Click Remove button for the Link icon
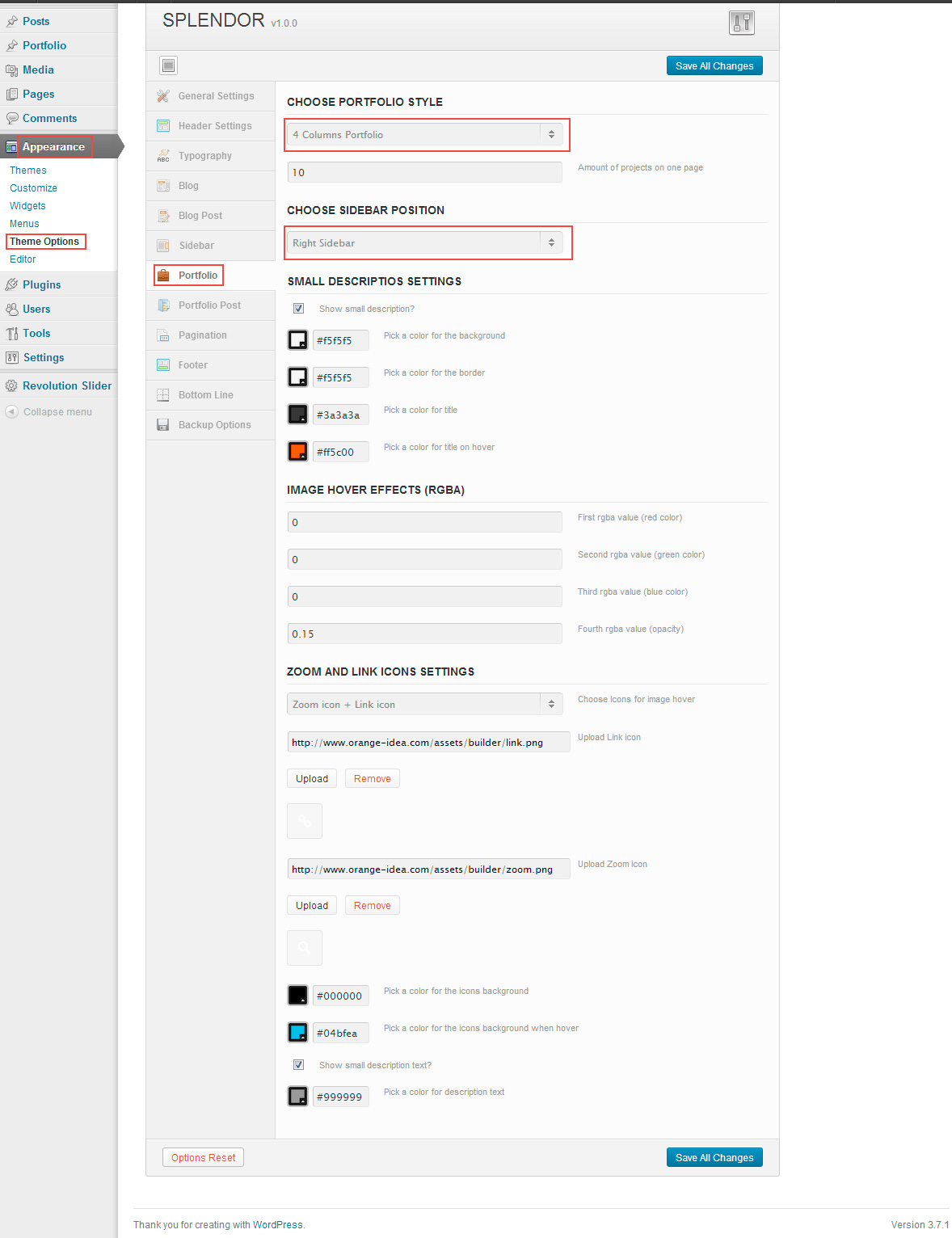This screenshot has width=952, height=1238. 373,779
